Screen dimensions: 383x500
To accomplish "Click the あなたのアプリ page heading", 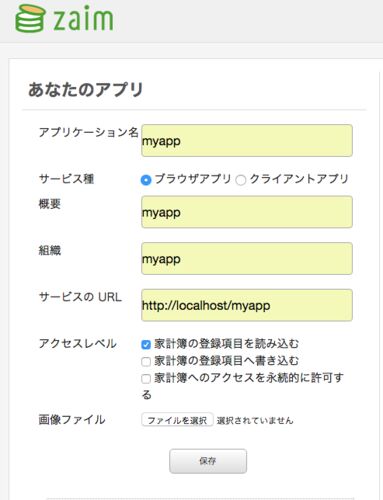I will pyautogui.click(x=86, y=90).
